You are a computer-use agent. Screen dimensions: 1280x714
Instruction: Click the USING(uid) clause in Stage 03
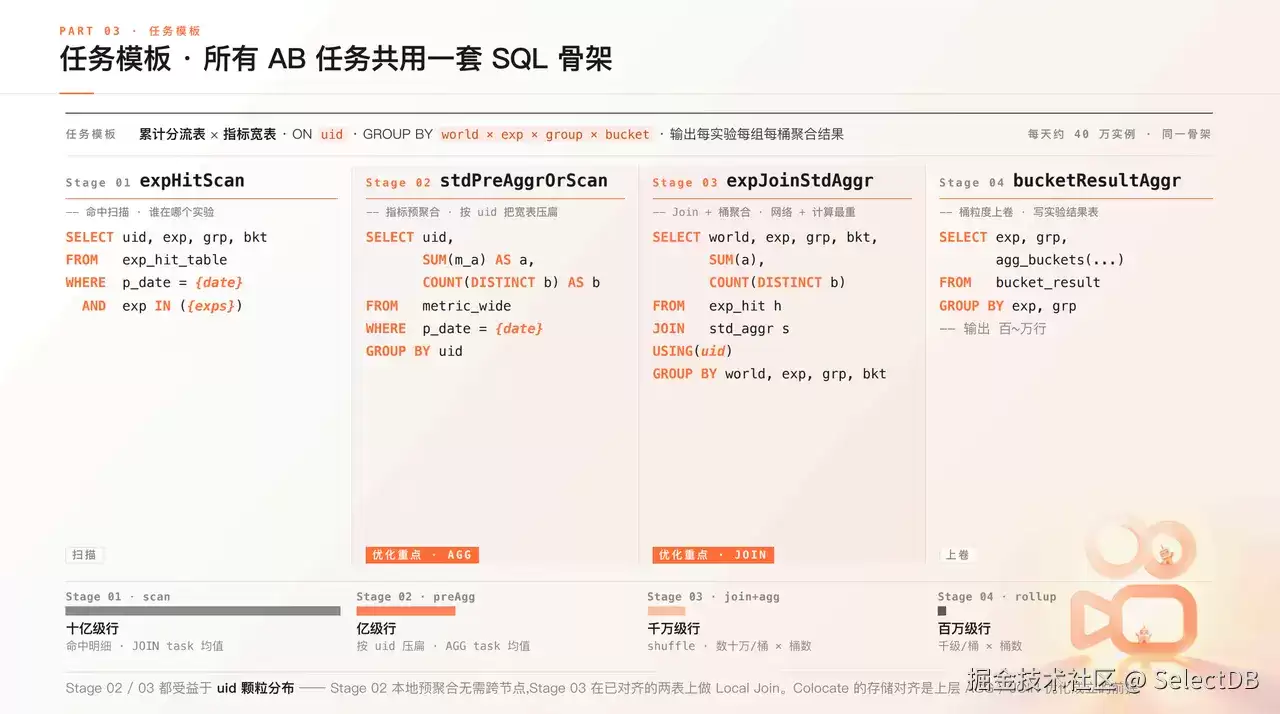click(693, 351)
